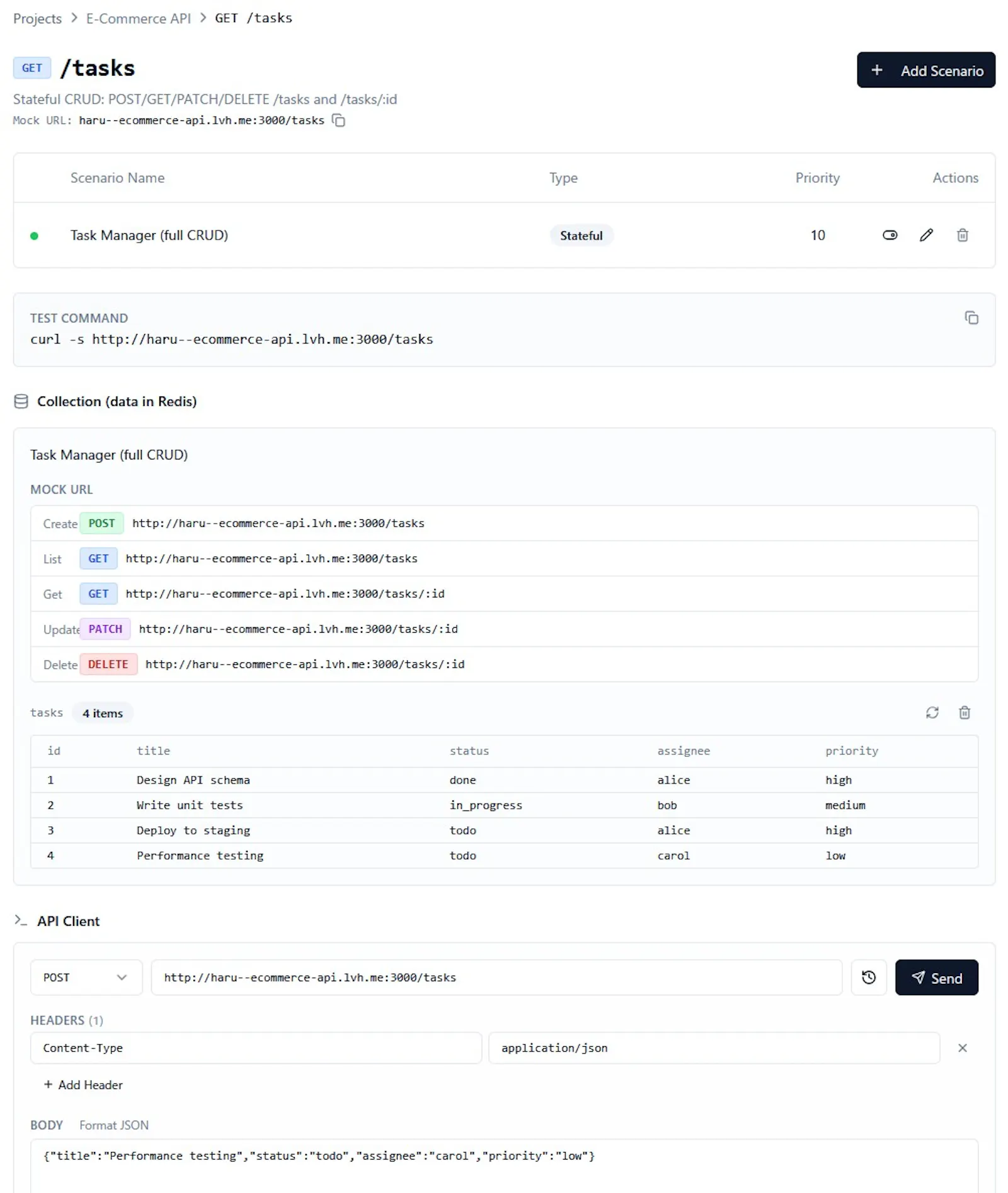Click the assignee column header
This screenshot has height=1193, width=1008.
[x=684, y=751]
